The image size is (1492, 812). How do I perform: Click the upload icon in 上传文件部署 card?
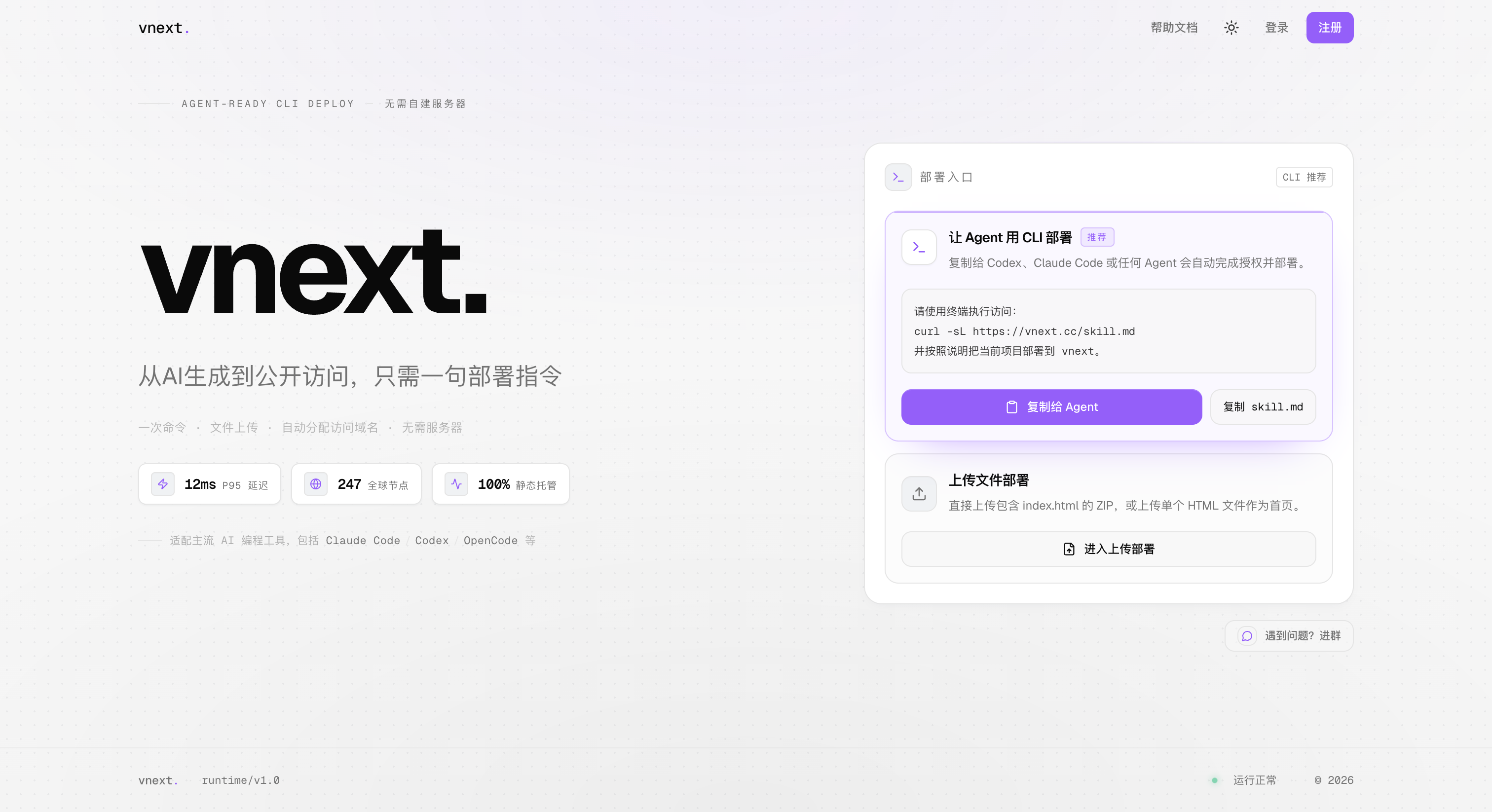coord(919,494)
